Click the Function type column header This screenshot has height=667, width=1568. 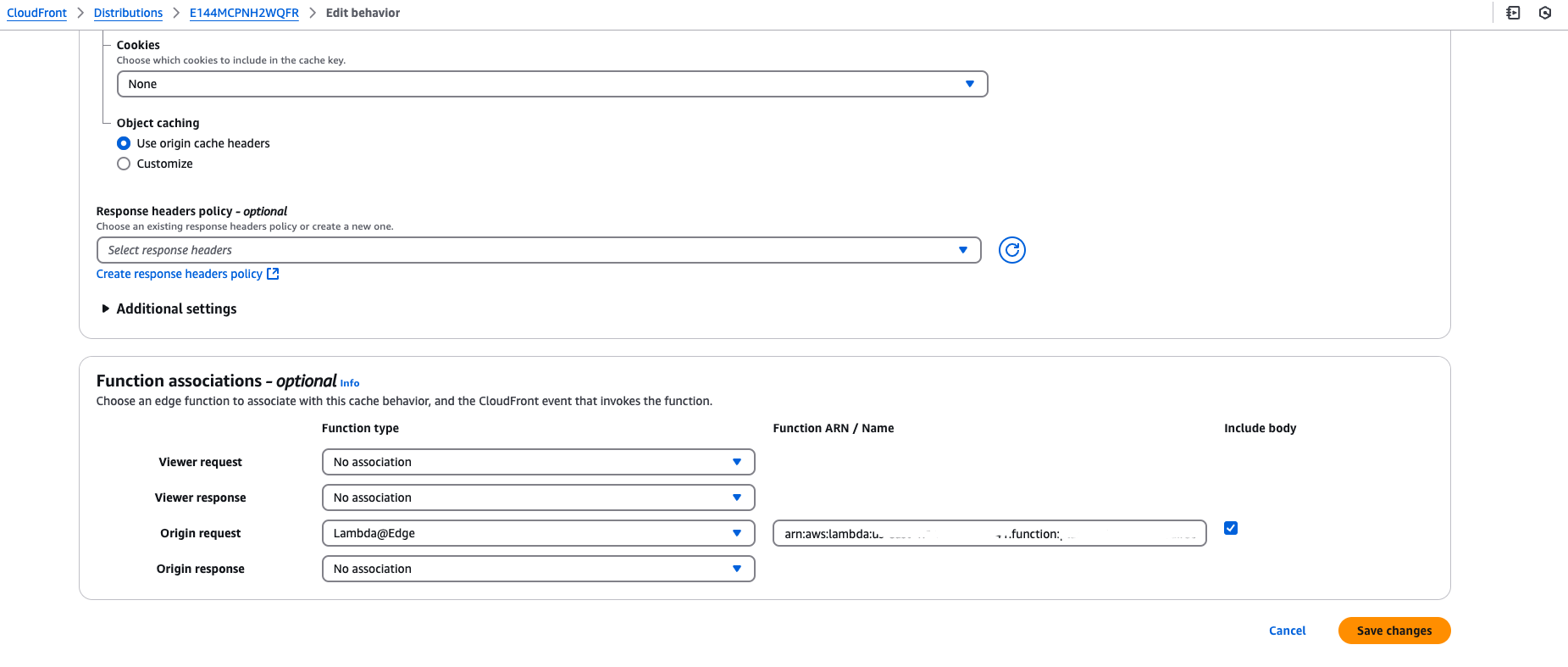[360, 428]
